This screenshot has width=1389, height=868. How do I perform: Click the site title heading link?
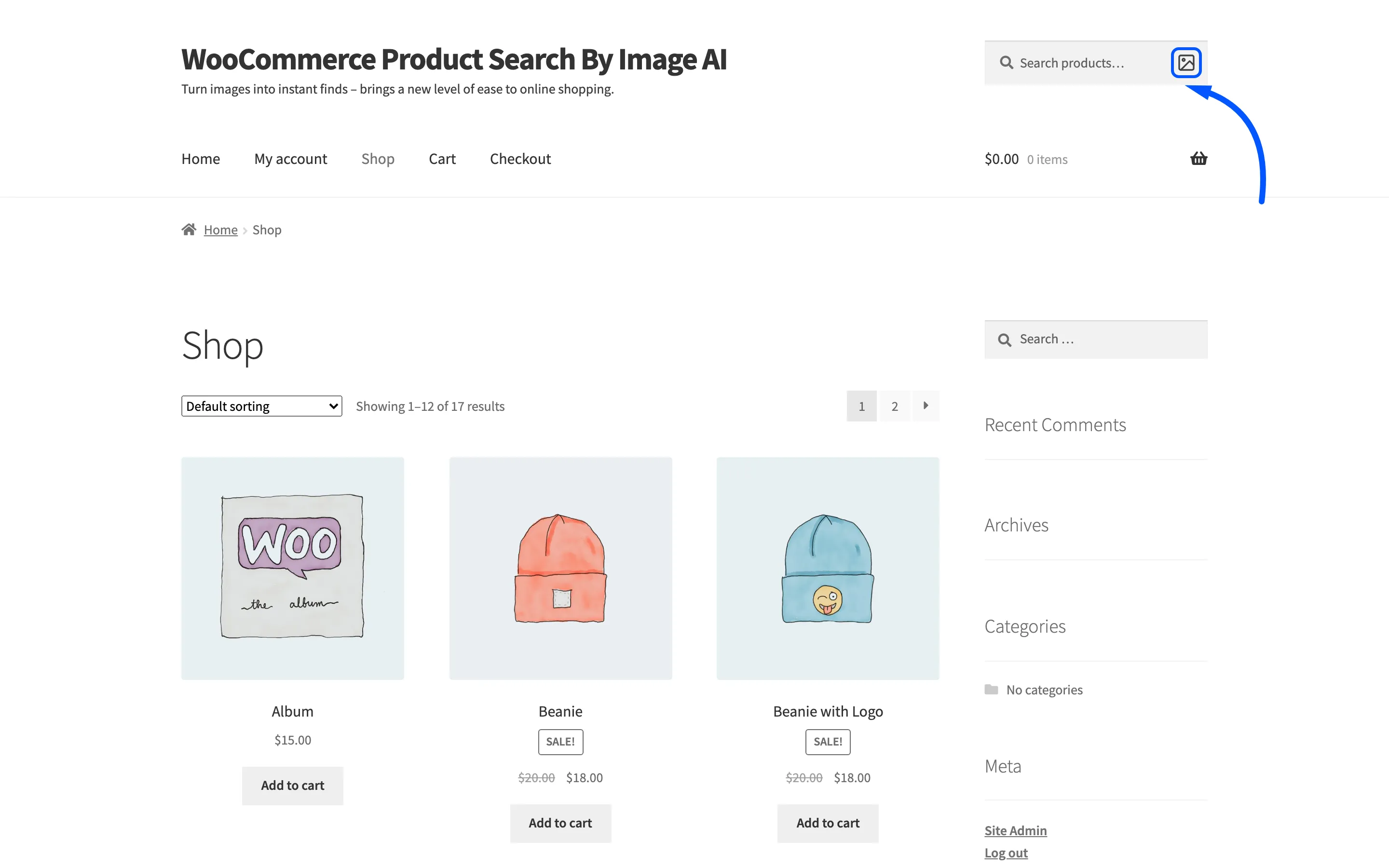(x=454, y=60)
